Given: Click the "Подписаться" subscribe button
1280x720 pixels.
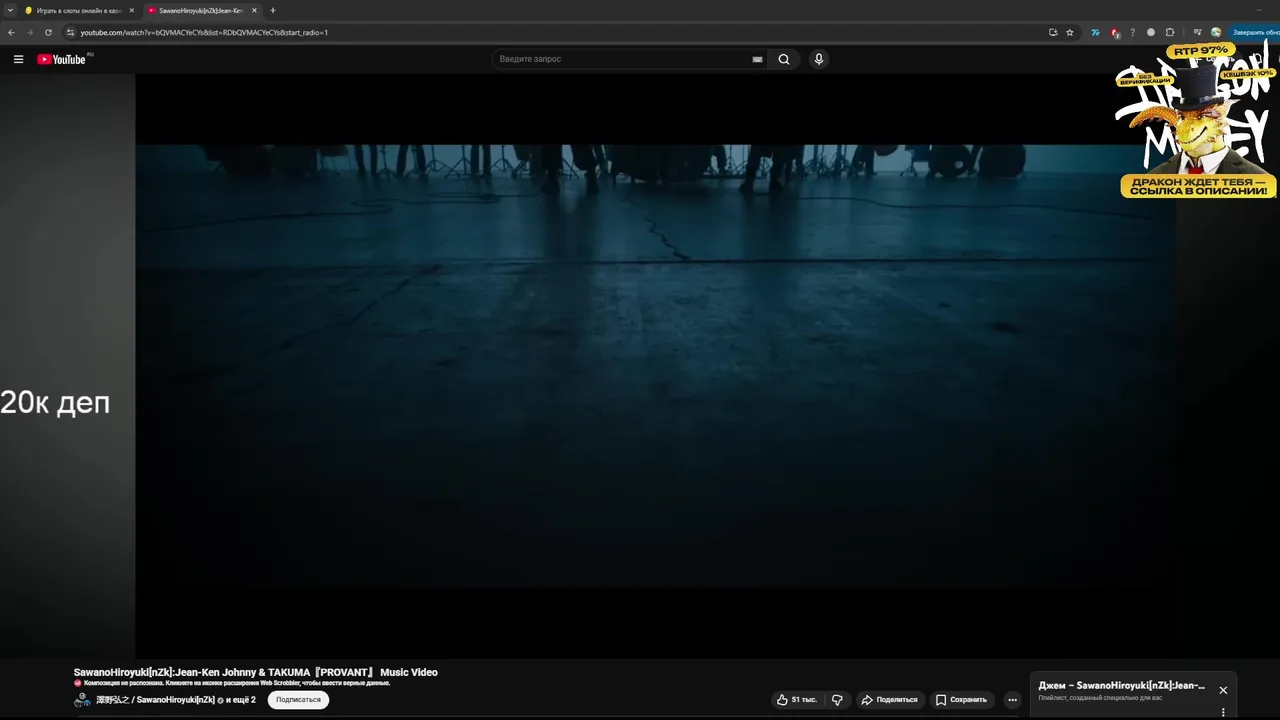Looking at the screenshot, I should click(298, 700).
